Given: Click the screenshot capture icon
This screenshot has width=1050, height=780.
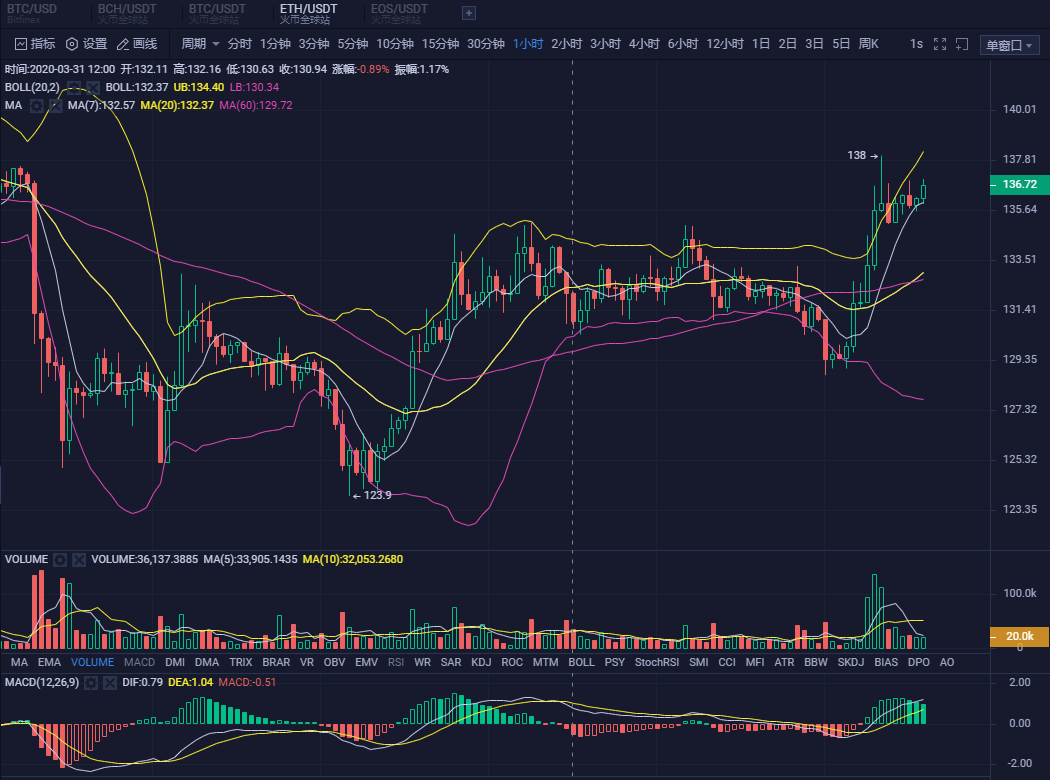Looking at the screenshot, I should click(962, 44).
